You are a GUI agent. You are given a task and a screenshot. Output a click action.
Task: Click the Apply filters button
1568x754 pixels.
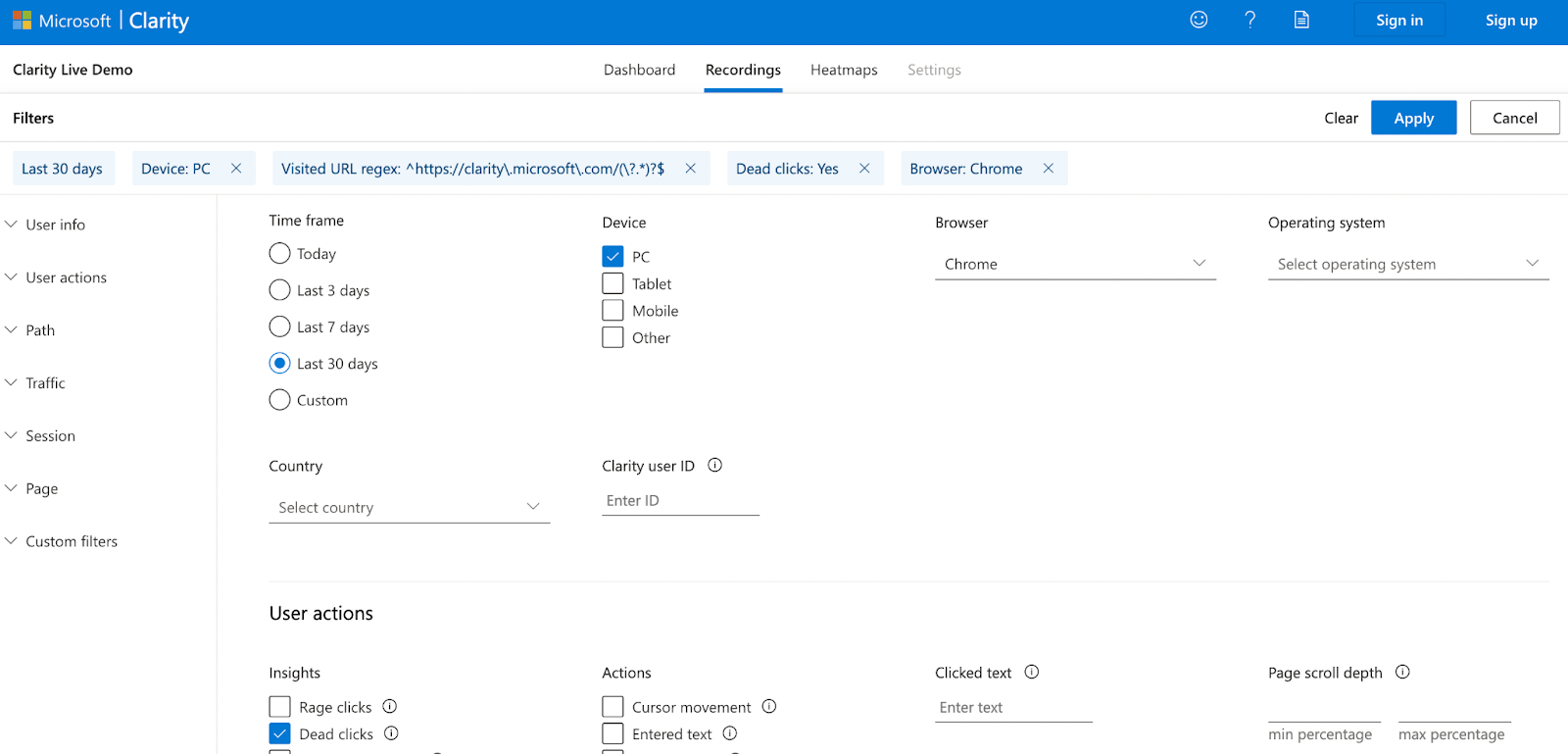tap(1413, 118)
